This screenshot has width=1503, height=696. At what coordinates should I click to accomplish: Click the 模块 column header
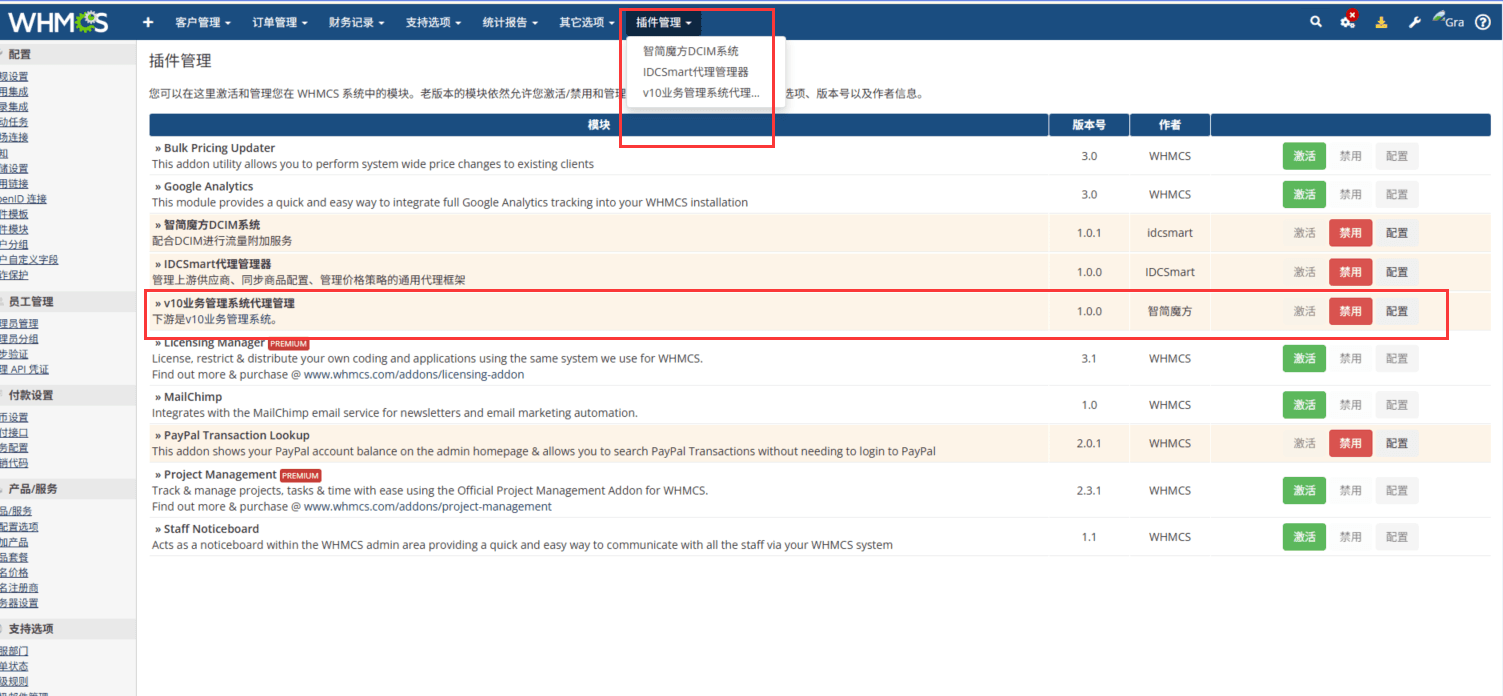[x=599, y=125]
